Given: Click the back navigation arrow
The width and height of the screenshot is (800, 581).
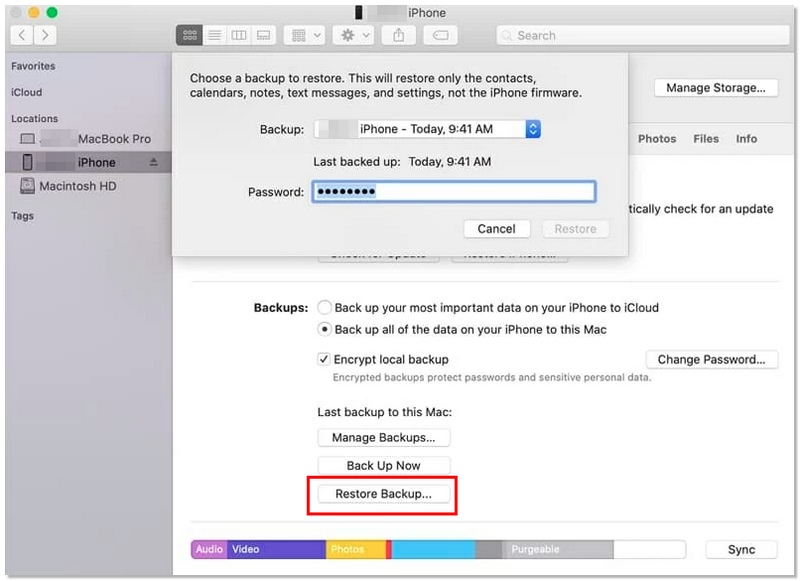Looking at the screenshot, I should click(x=22, y=35).
